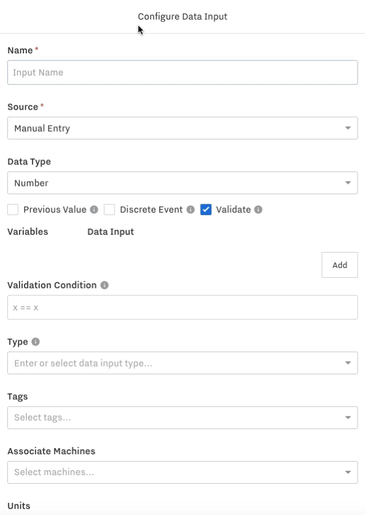Expand the Data Type Number dropdown

point(182,183)
